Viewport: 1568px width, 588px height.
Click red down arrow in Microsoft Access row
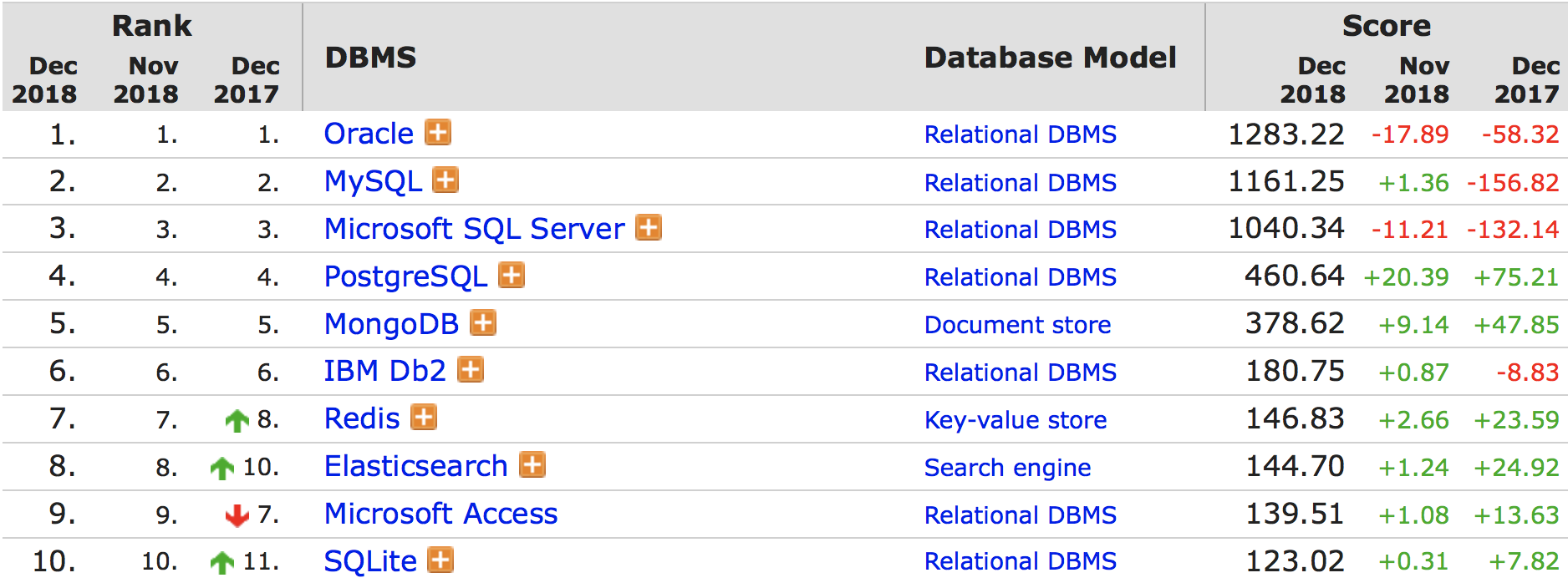point(237,515)
